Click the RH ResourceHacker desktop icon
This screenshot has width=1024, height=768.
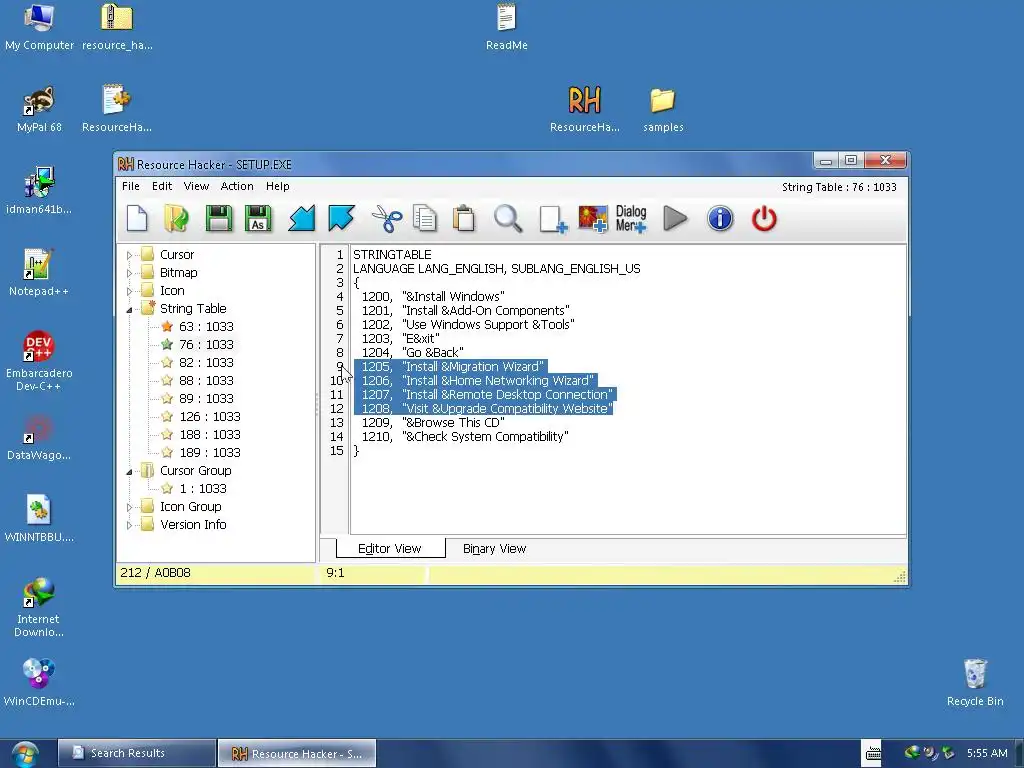[x=584, y=109]
